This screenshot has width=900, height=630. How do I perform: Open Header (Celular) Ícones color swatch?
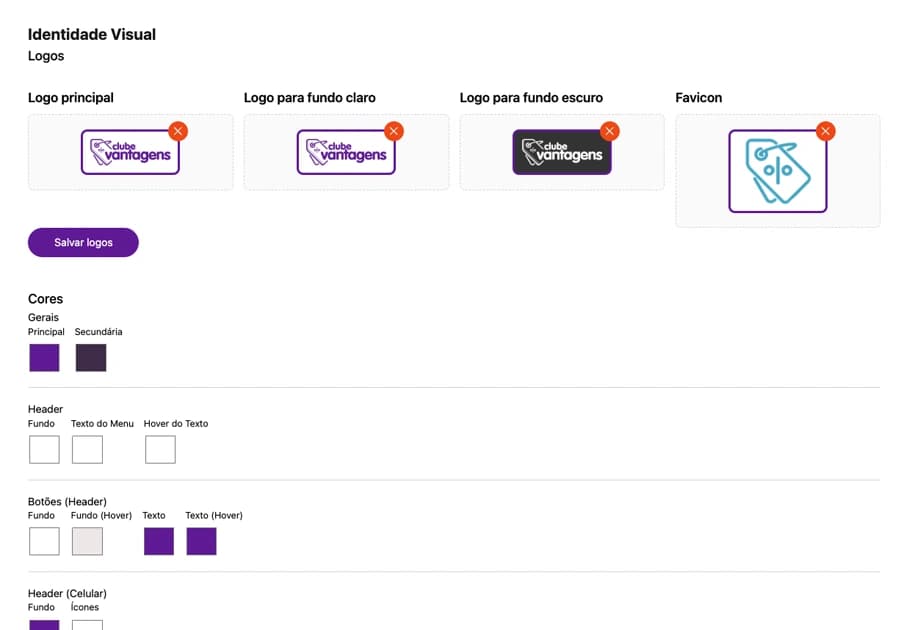(87, 625)
